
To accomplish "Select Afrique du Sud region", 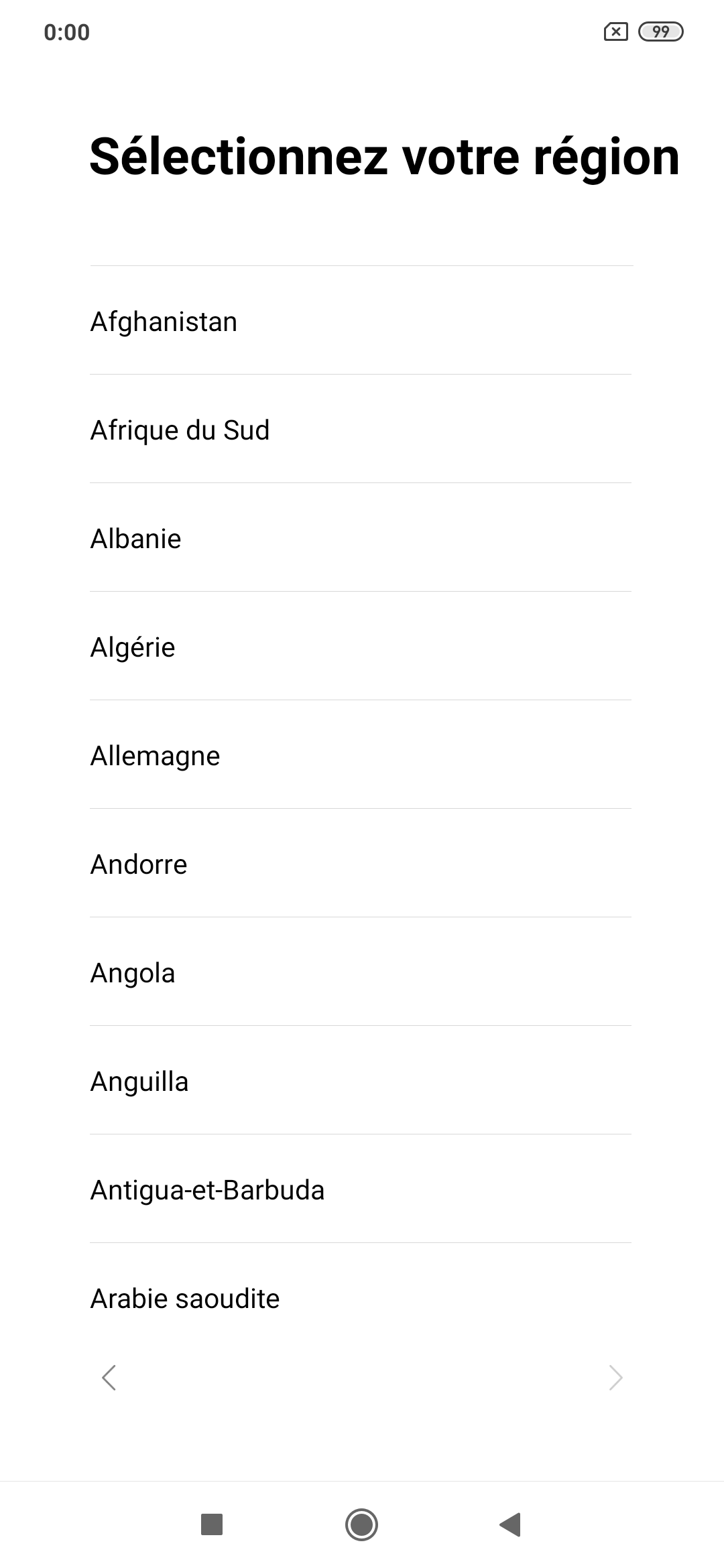I will tap(180, 430).
